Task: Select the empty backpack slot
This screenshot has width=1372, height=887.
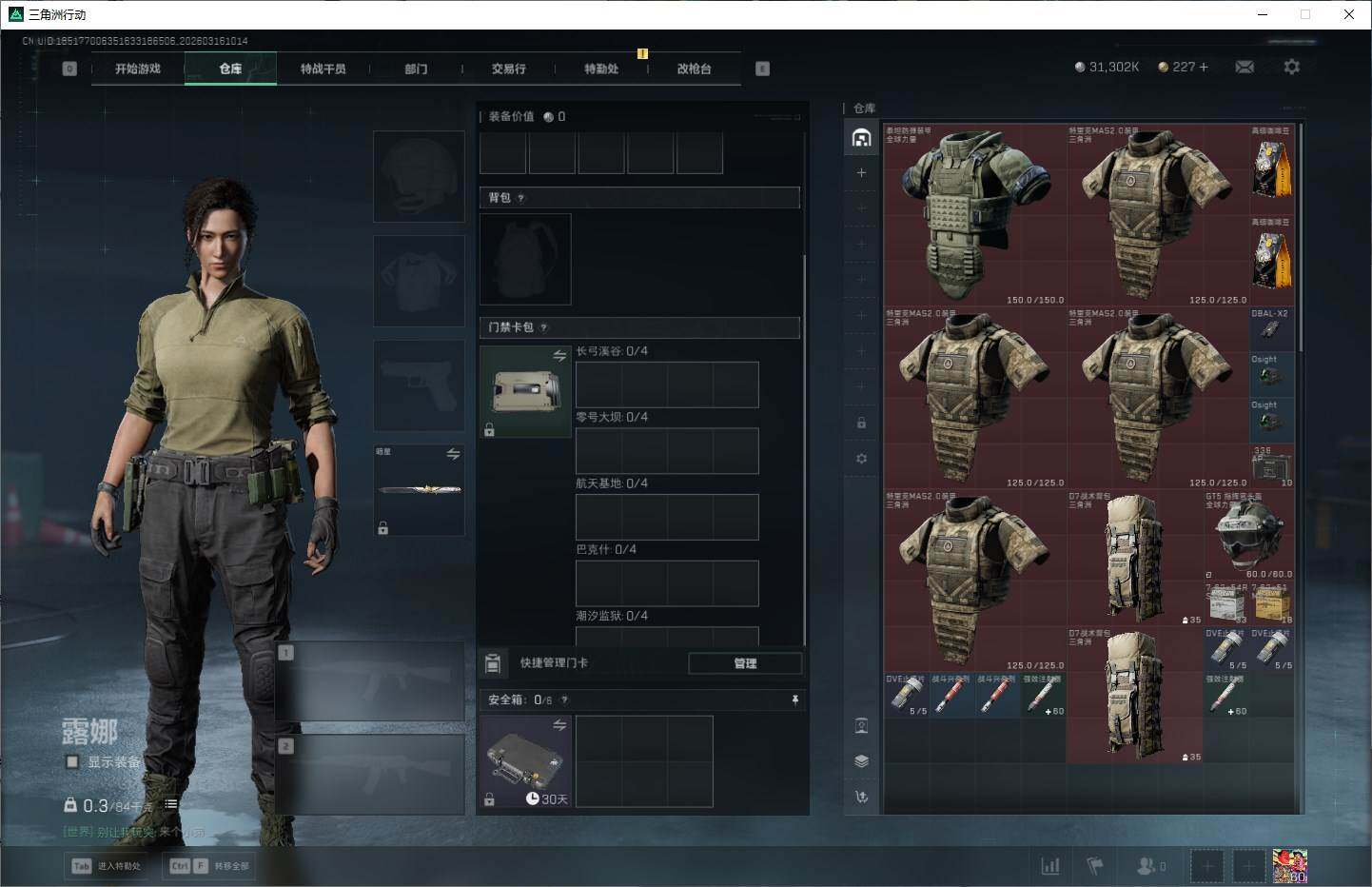Action: pyautogui.click(x=525, y=259)
